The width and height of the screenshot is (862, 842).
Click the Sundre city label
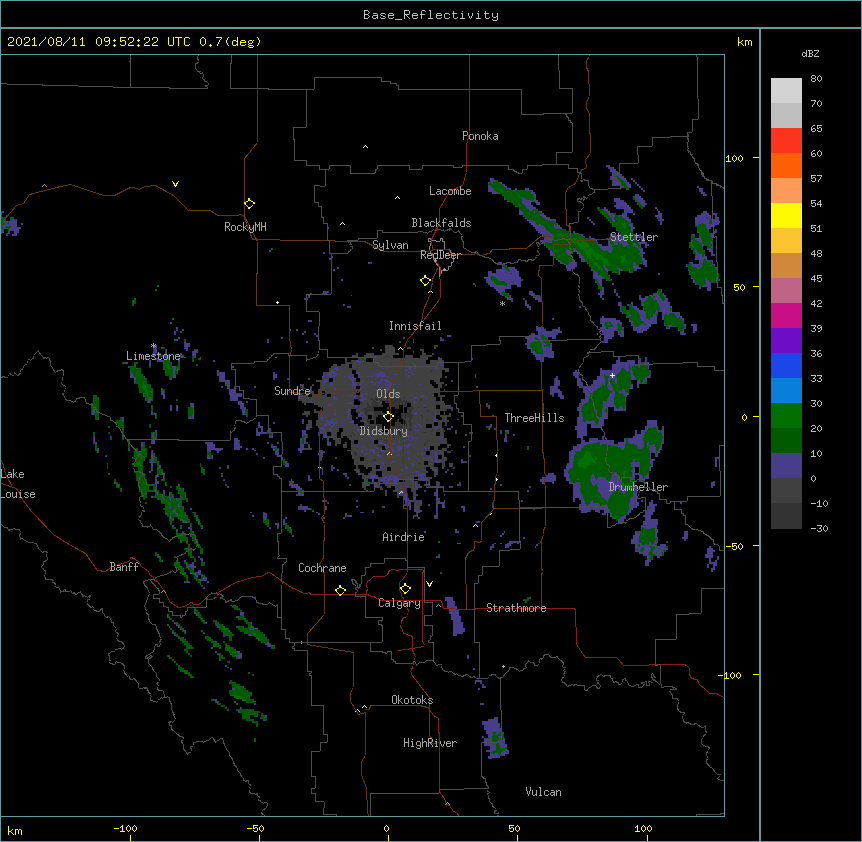[292, 391]
